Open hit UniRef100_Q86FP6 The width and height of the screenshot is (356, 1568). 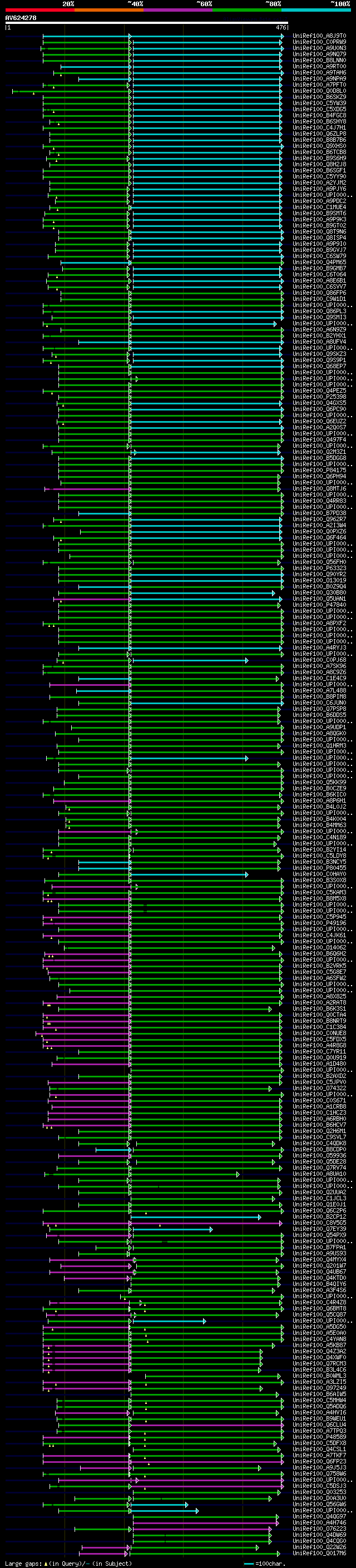pos(319,293)
